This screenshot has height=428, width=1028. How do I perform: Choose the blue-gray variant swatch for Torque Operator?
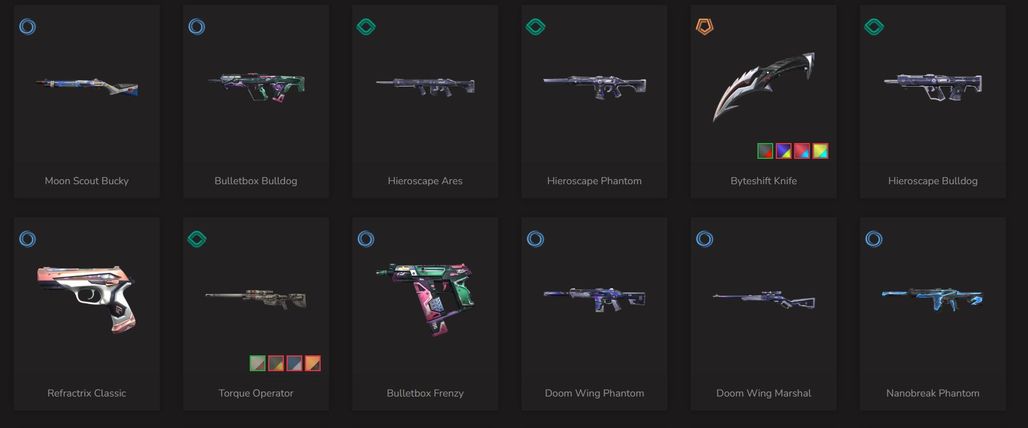coord(294,363)
